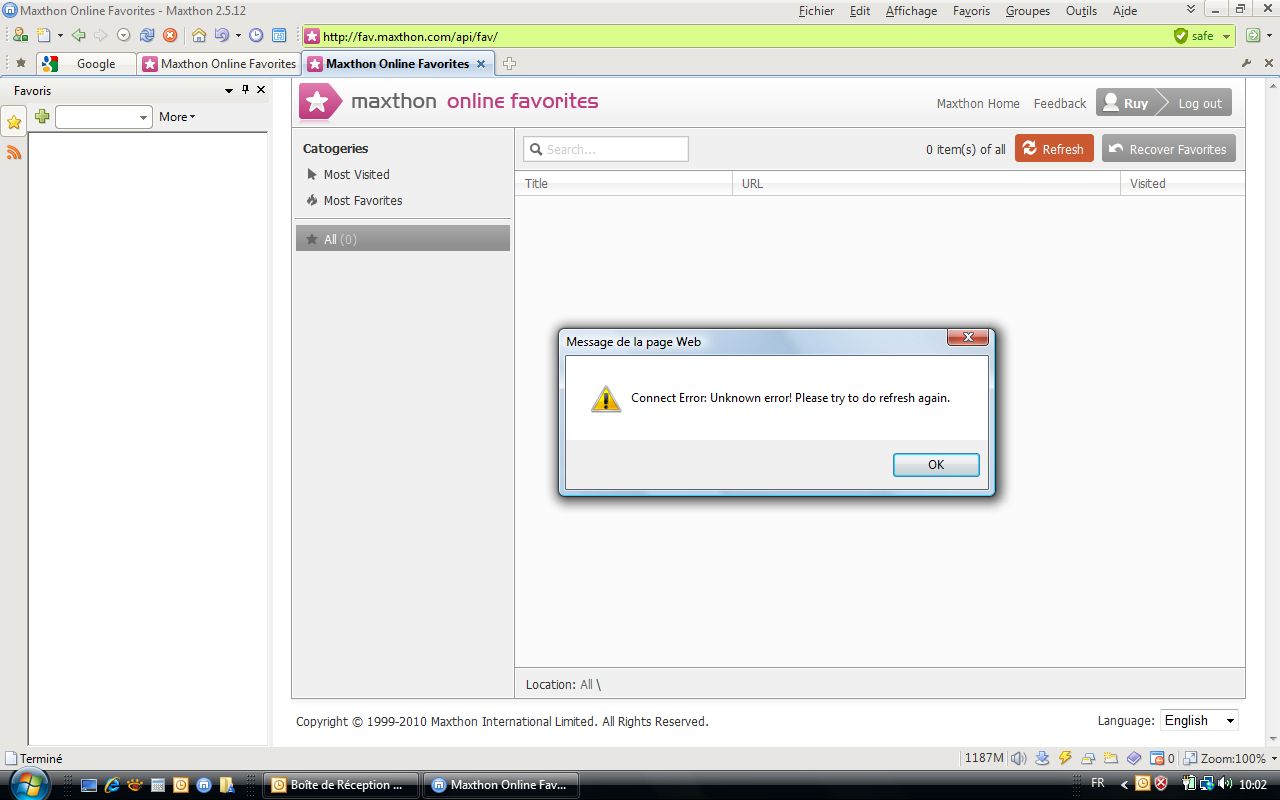Close the Favoris sidebar panel

pos(261,89)
